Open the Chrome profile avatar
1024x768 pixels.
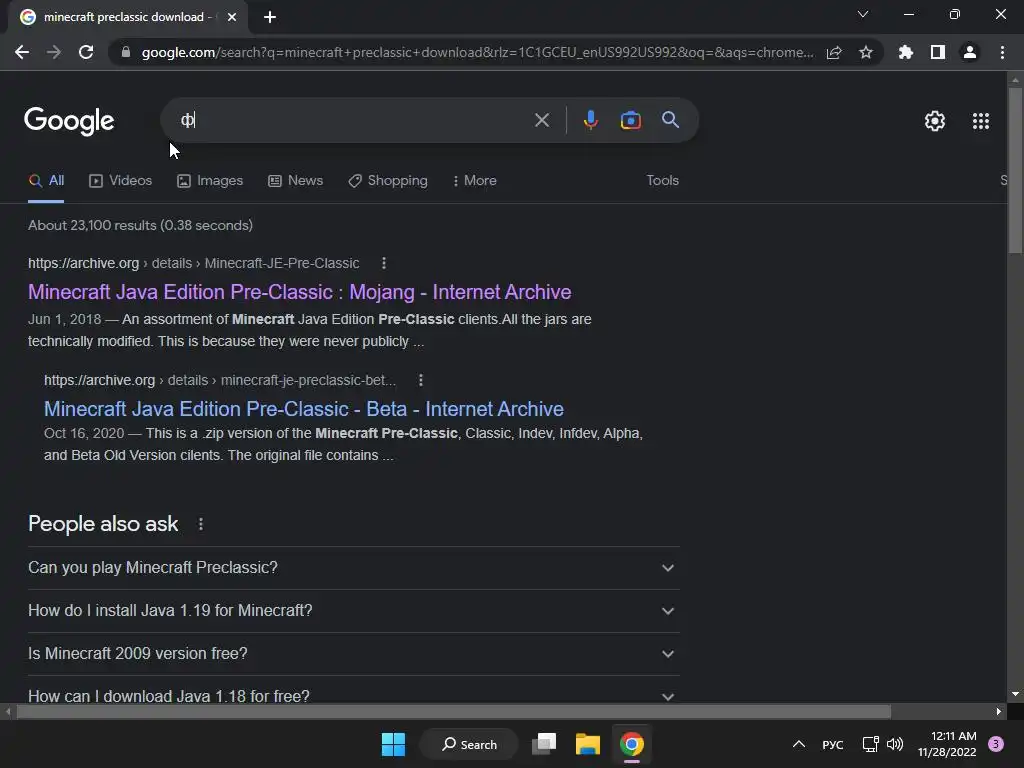point(970,52)
